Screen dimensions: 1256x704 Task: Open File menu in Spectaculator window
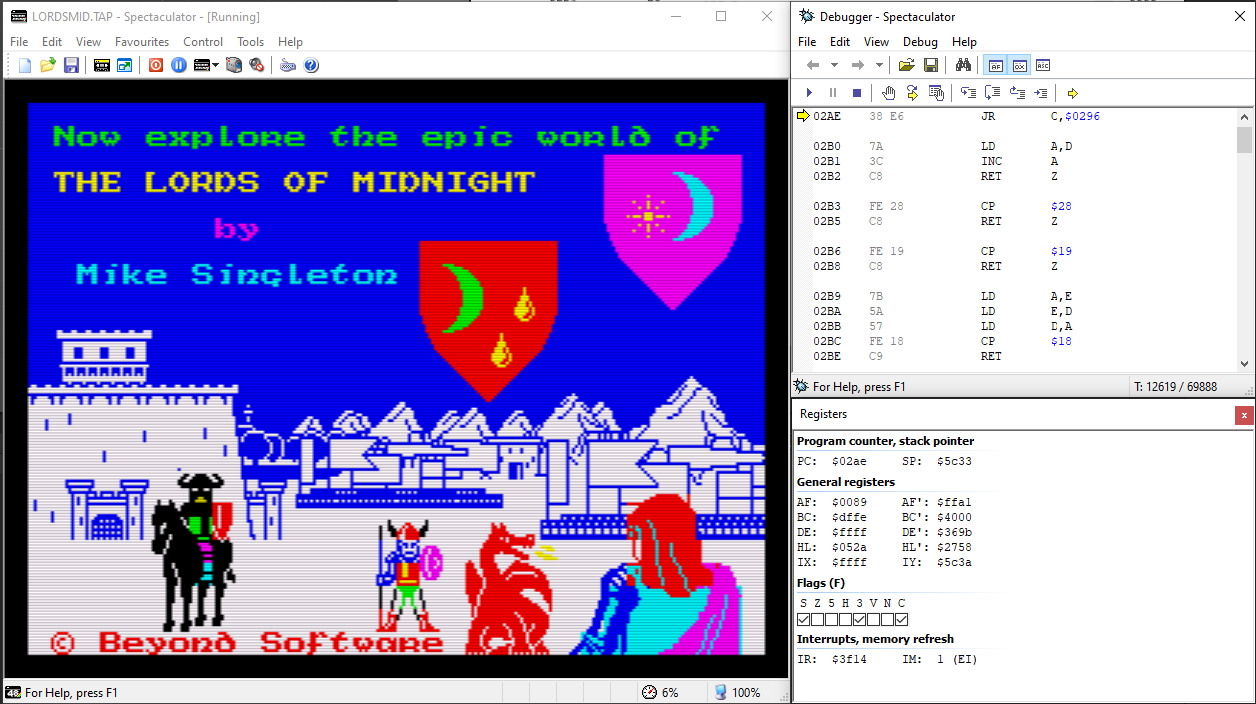(19, 42)
